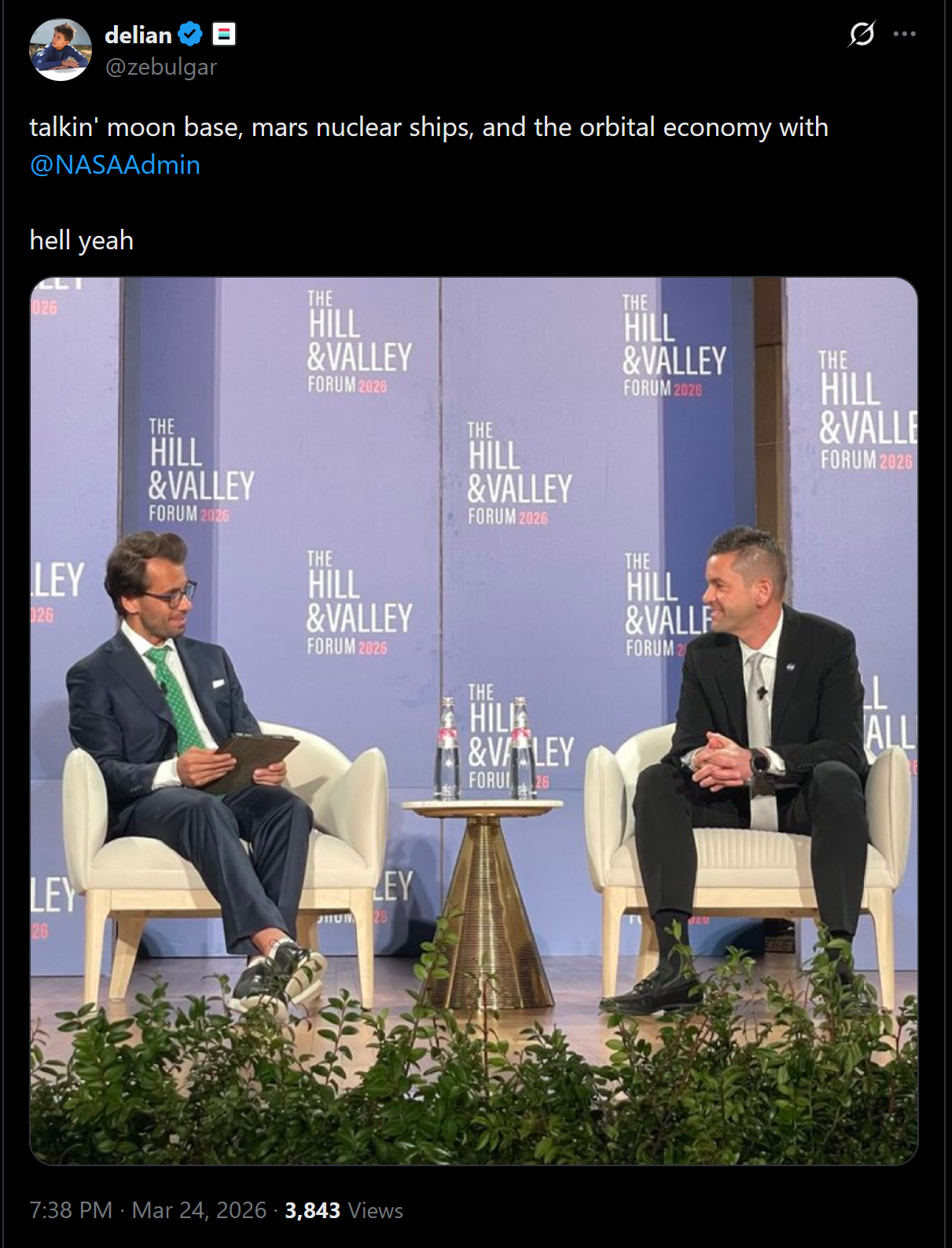Click the tablet held by the interviewer
The image size is (952, 1248).
pos(253,761)
